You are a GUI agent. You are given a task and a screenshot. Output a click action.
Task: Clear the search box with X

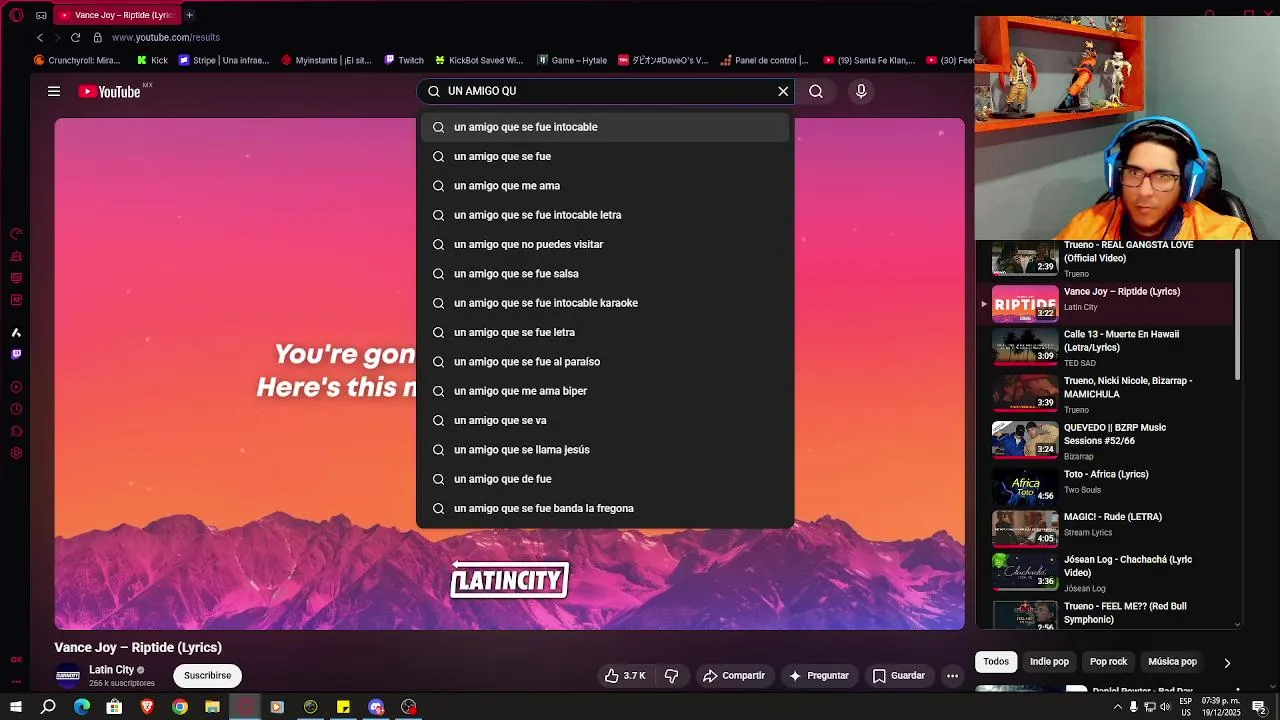pos(783,91)
